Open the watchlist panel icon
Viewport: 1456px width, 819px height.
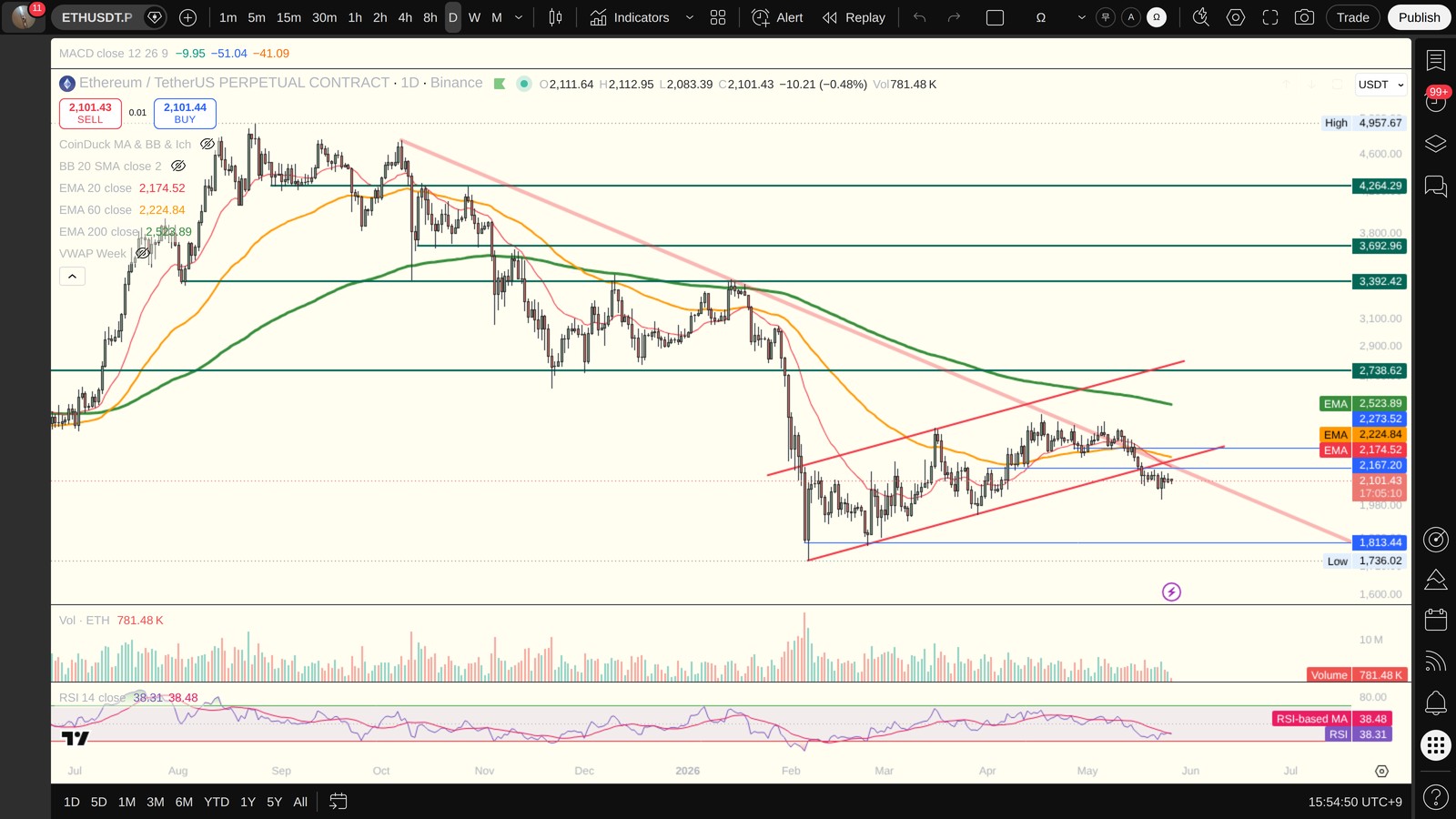pos(1436,60)
